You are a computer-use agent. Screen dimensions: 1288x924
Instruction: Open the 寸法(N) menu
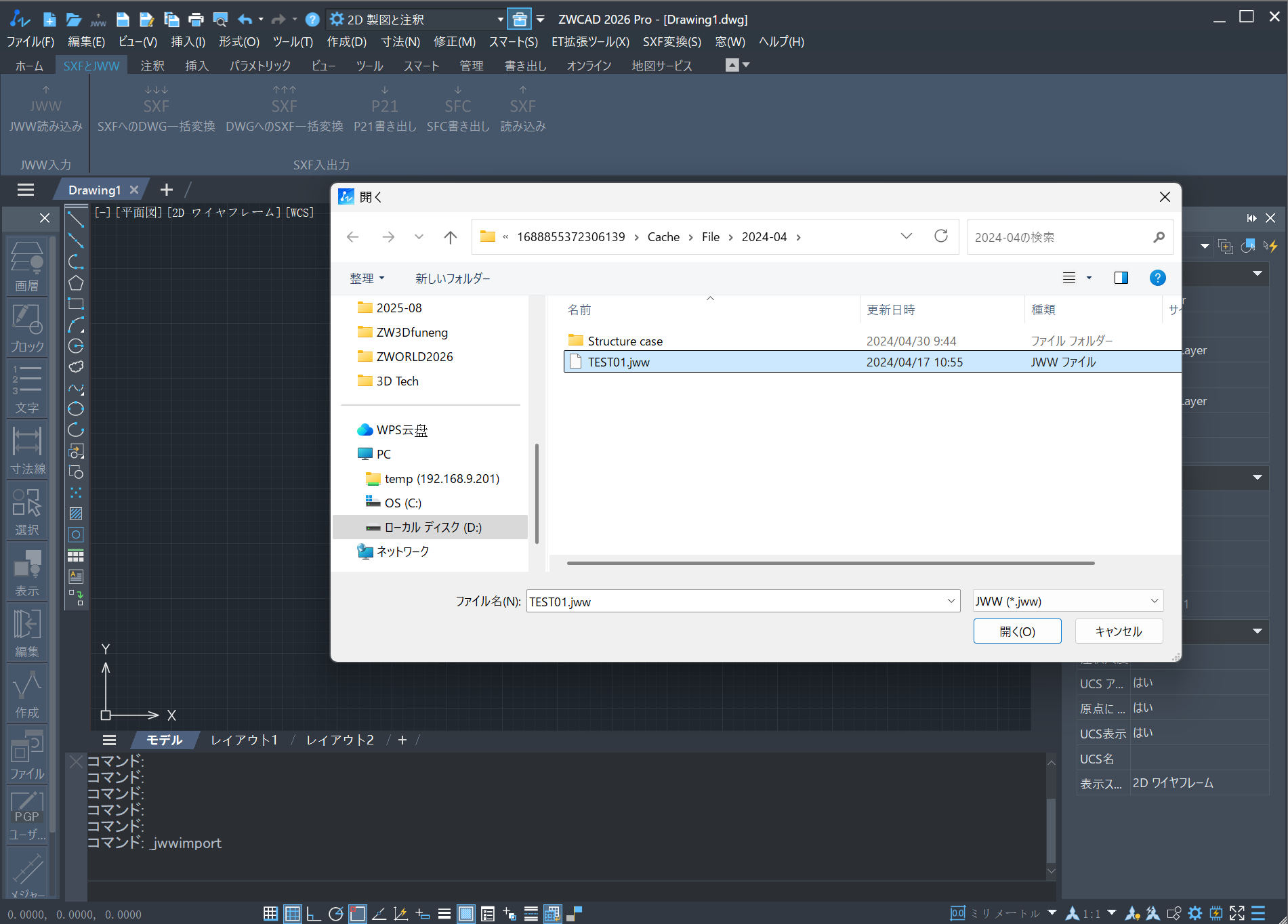[x=400, y=42]
